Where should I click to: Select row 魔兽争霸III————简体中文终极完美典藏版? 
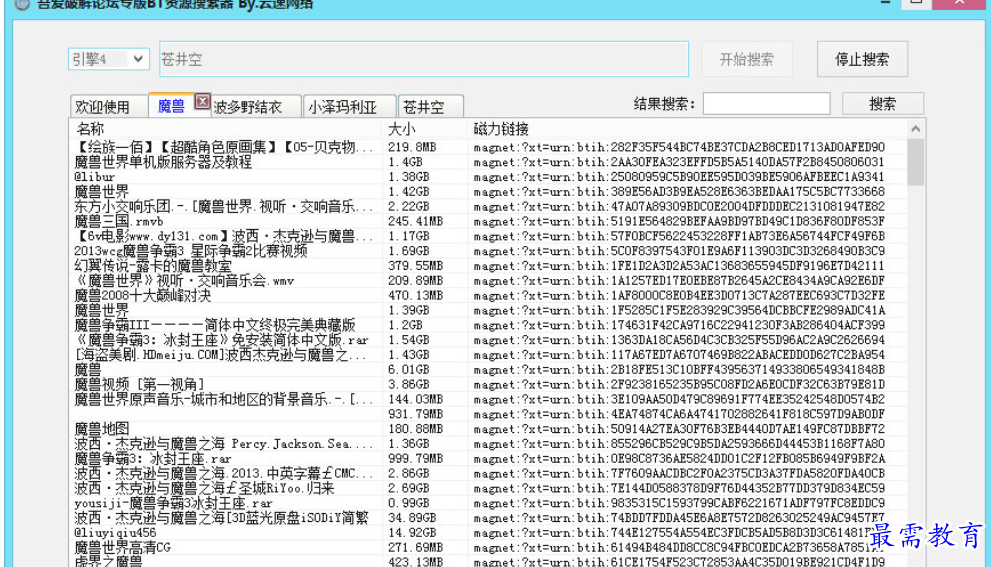[487, 326]
